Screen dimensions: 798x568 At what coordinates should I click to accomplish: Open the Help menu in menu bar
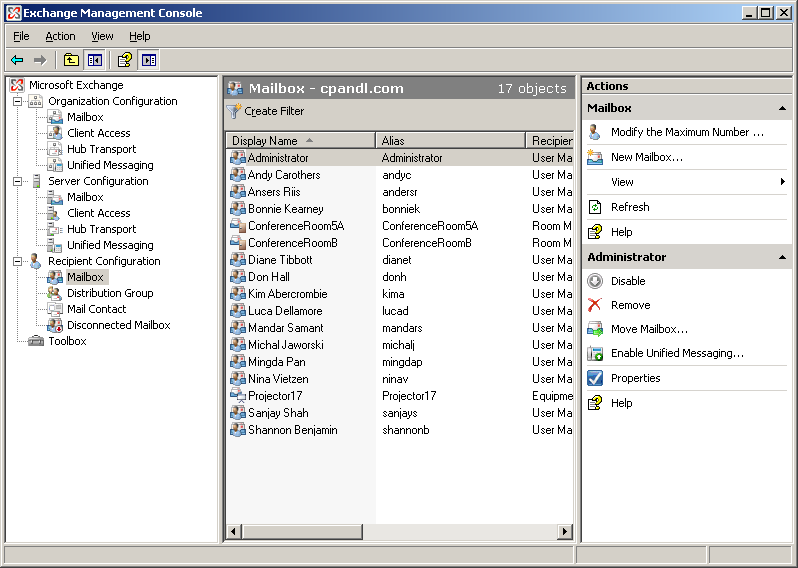pyautogui.click(x=139, y=36)
